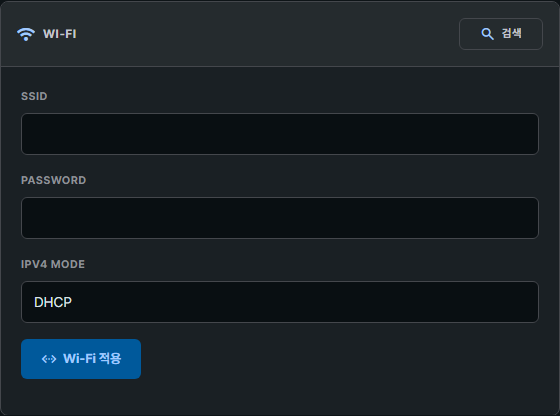
Task: Open the 검색 network search button
Action: click(501, 34)
